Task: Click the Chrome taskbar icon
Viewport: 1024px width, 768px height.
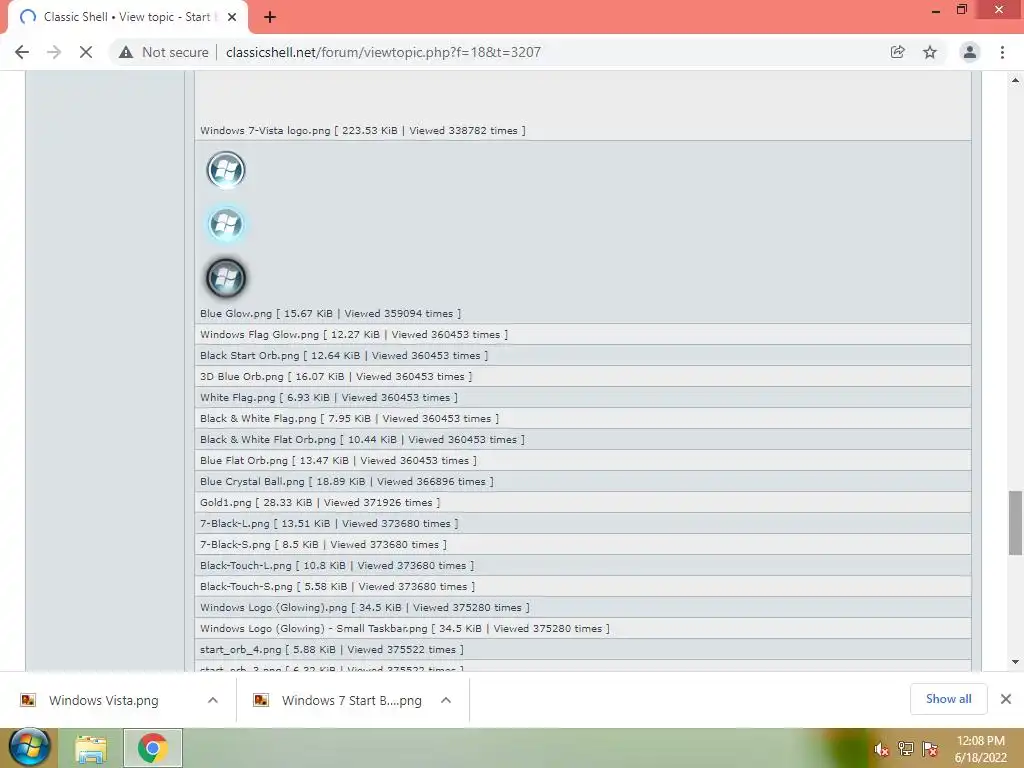Action: [x=153, y=748]
